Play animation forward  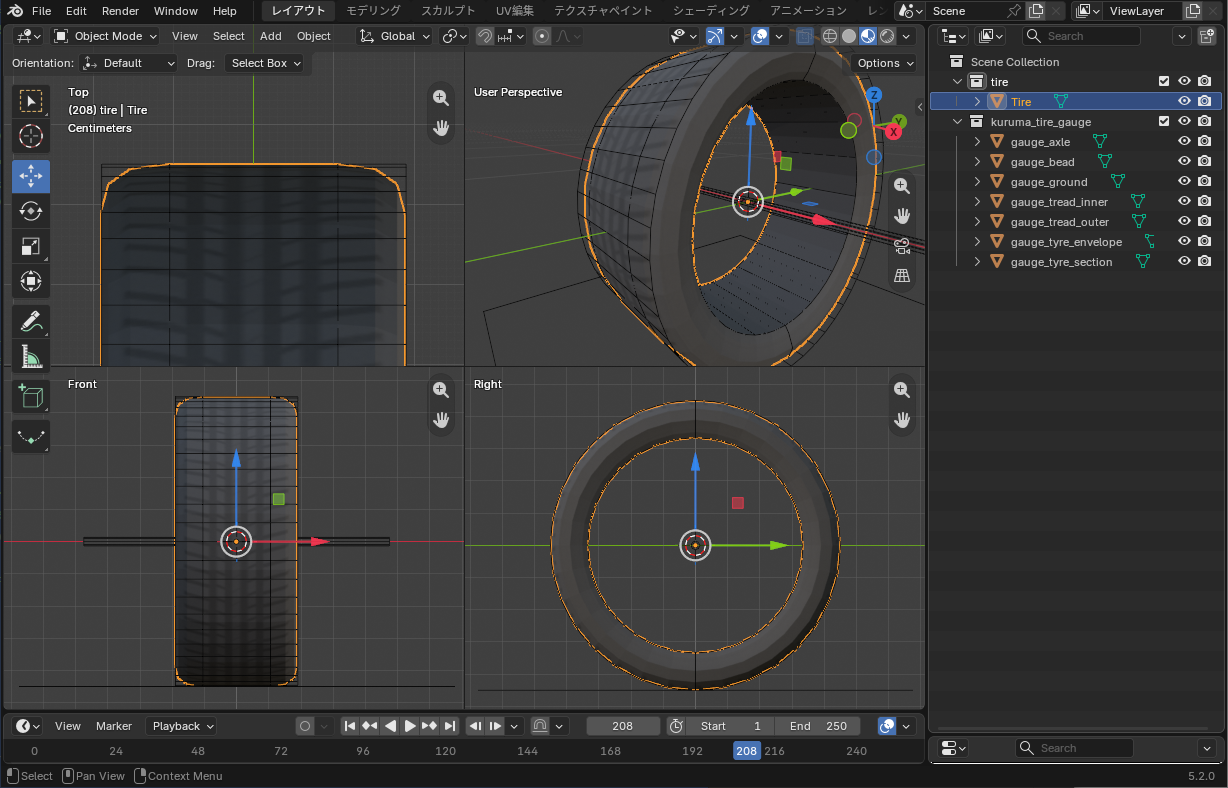(410, 726)
